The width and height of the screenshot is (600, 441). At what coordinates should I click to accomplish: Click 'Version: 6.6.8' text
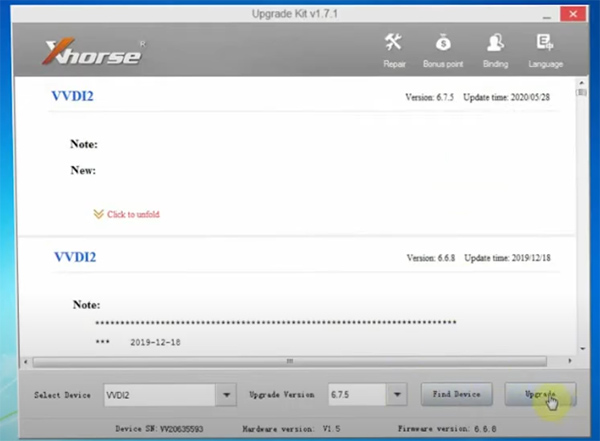point(431,258)
